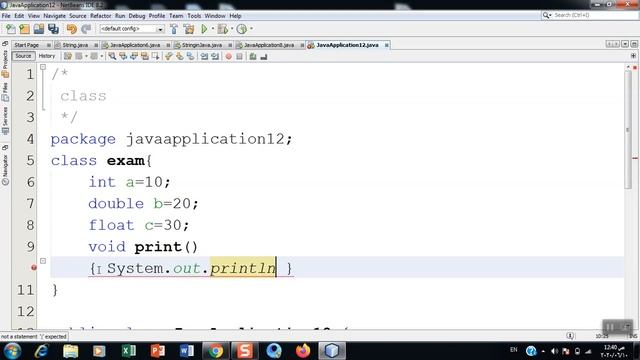This screenshot has height=360, width=640.
Task: Click the Build Project hammer icon
Action: (174, 29)
